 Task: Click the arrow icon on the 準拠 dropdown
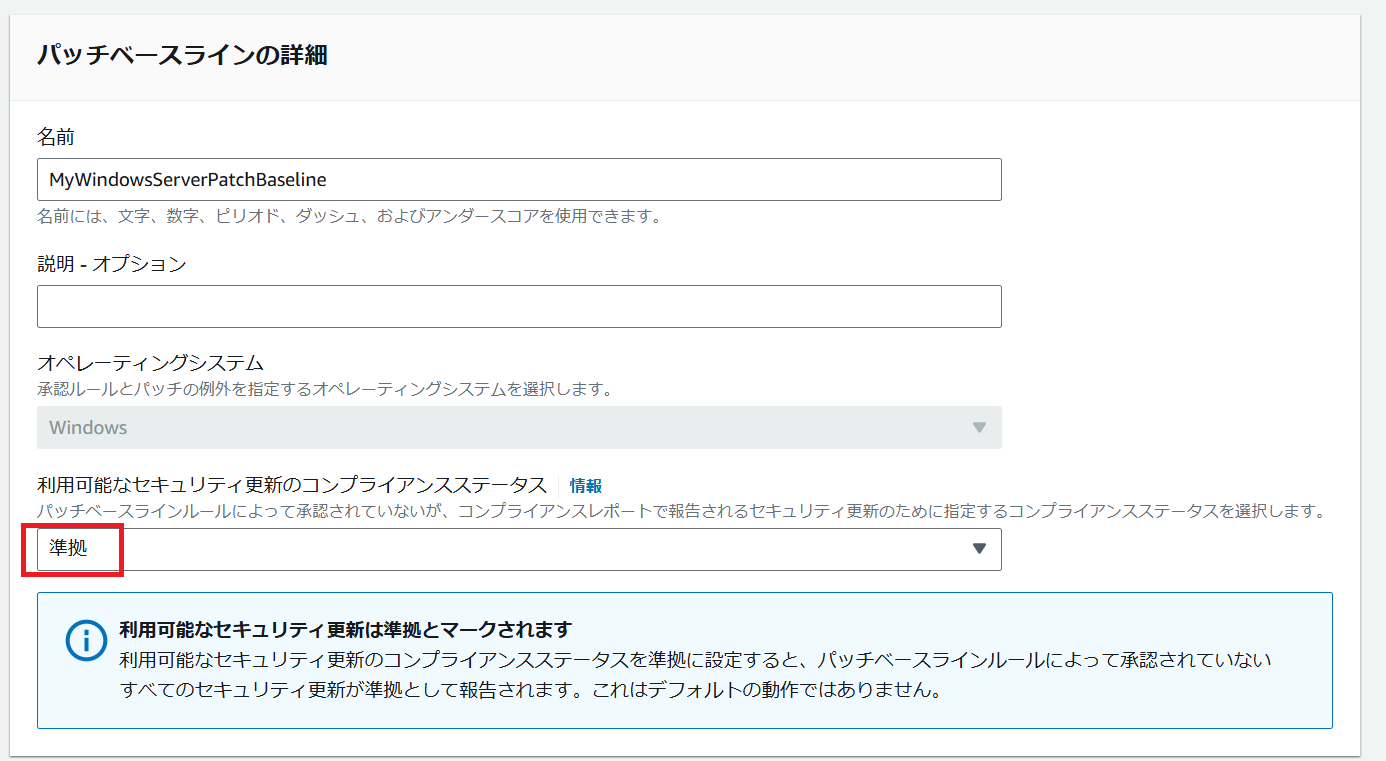point(979,549)
